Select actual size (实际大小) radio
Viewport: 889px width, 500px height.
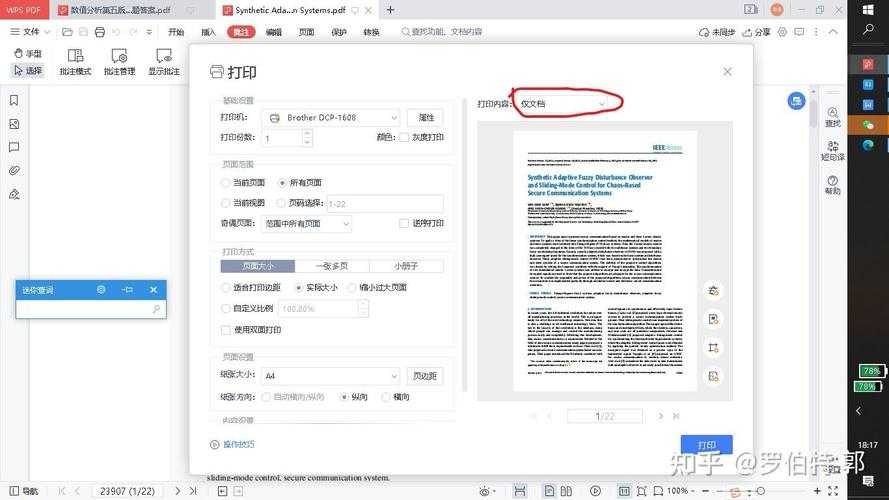tap(298, 287)
